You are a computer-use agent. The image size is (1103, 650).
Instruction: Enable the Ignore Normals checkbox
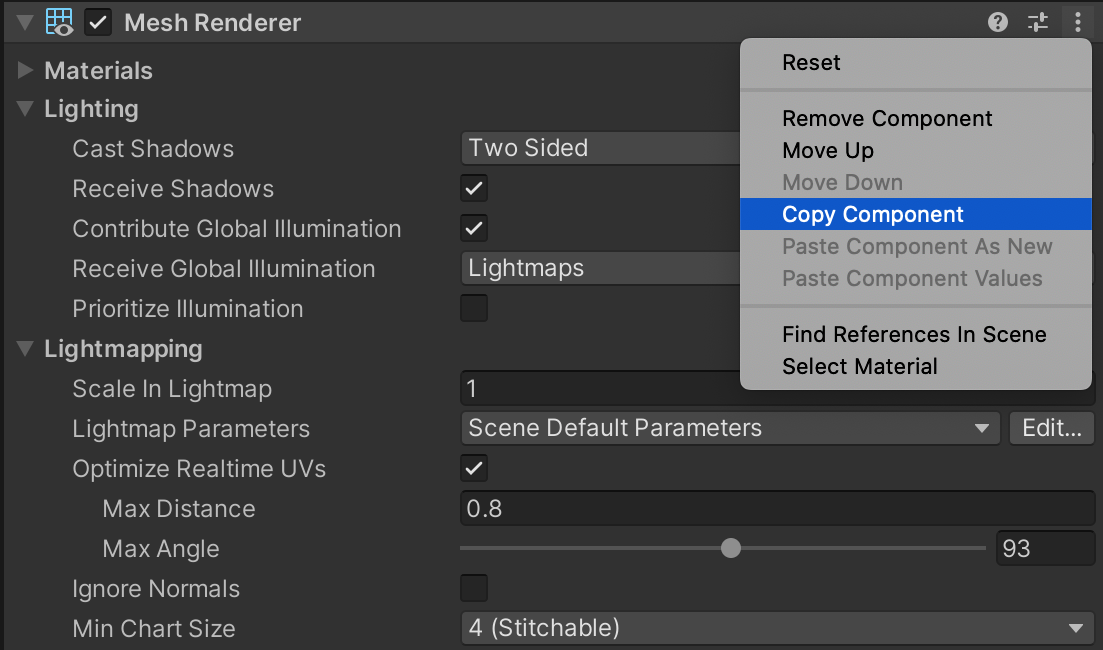point(474,588)
